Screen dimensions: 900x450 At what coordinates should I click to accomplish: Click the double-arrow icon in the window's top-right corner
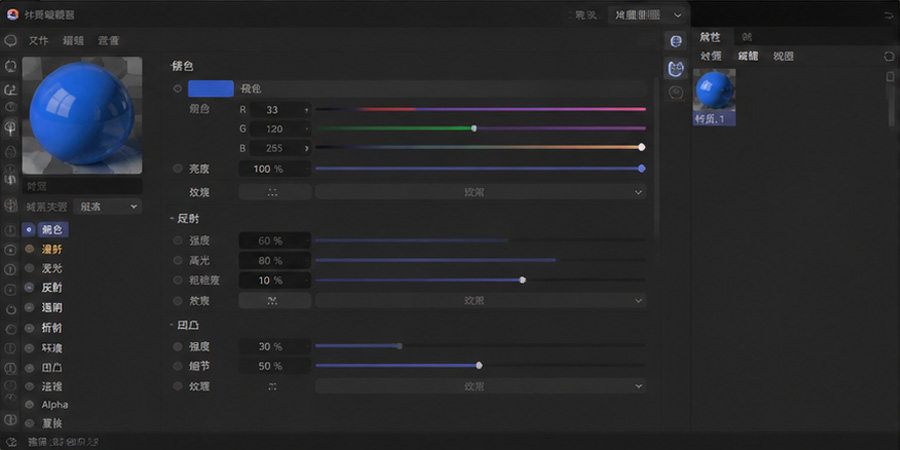click(889, 15)
